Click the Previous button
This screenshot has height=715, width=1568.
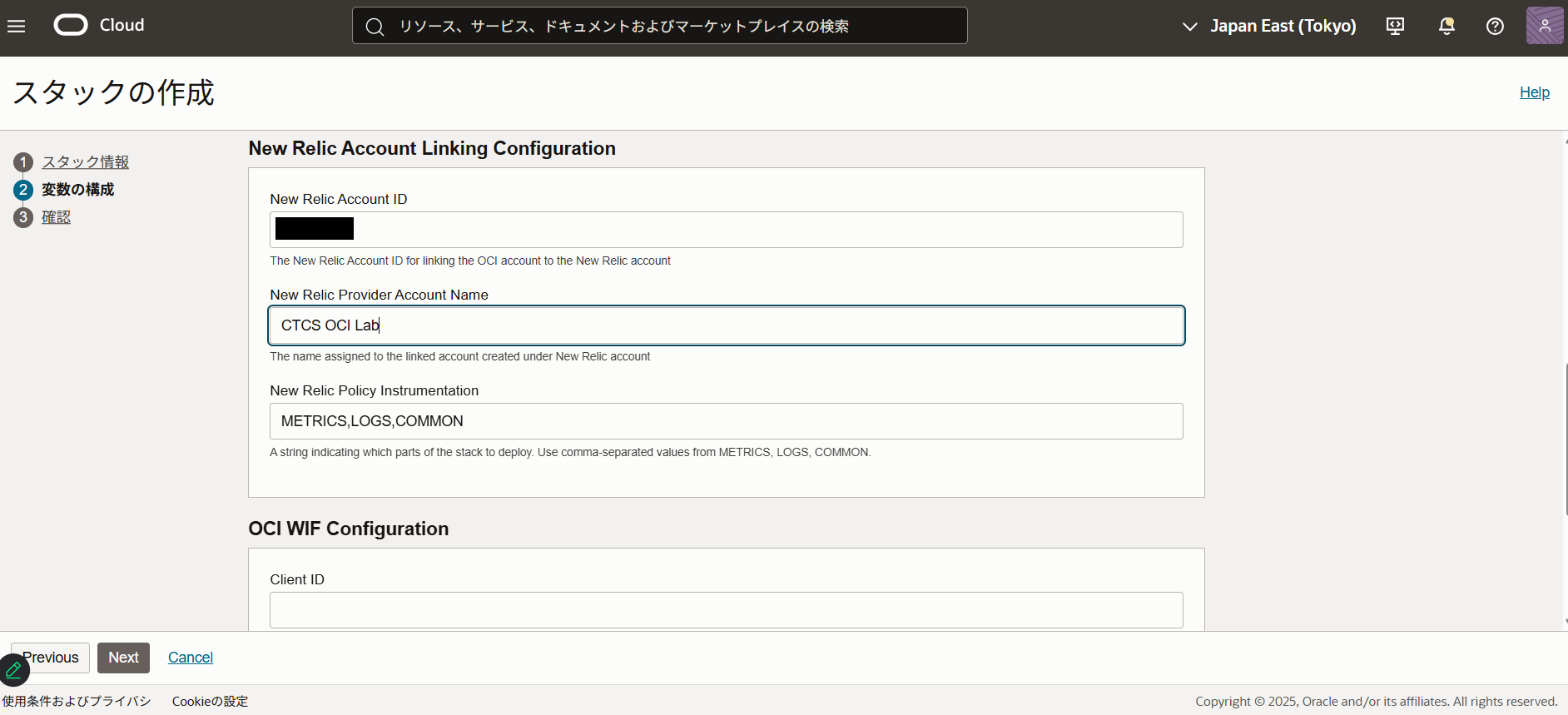[x=50, y=658]
